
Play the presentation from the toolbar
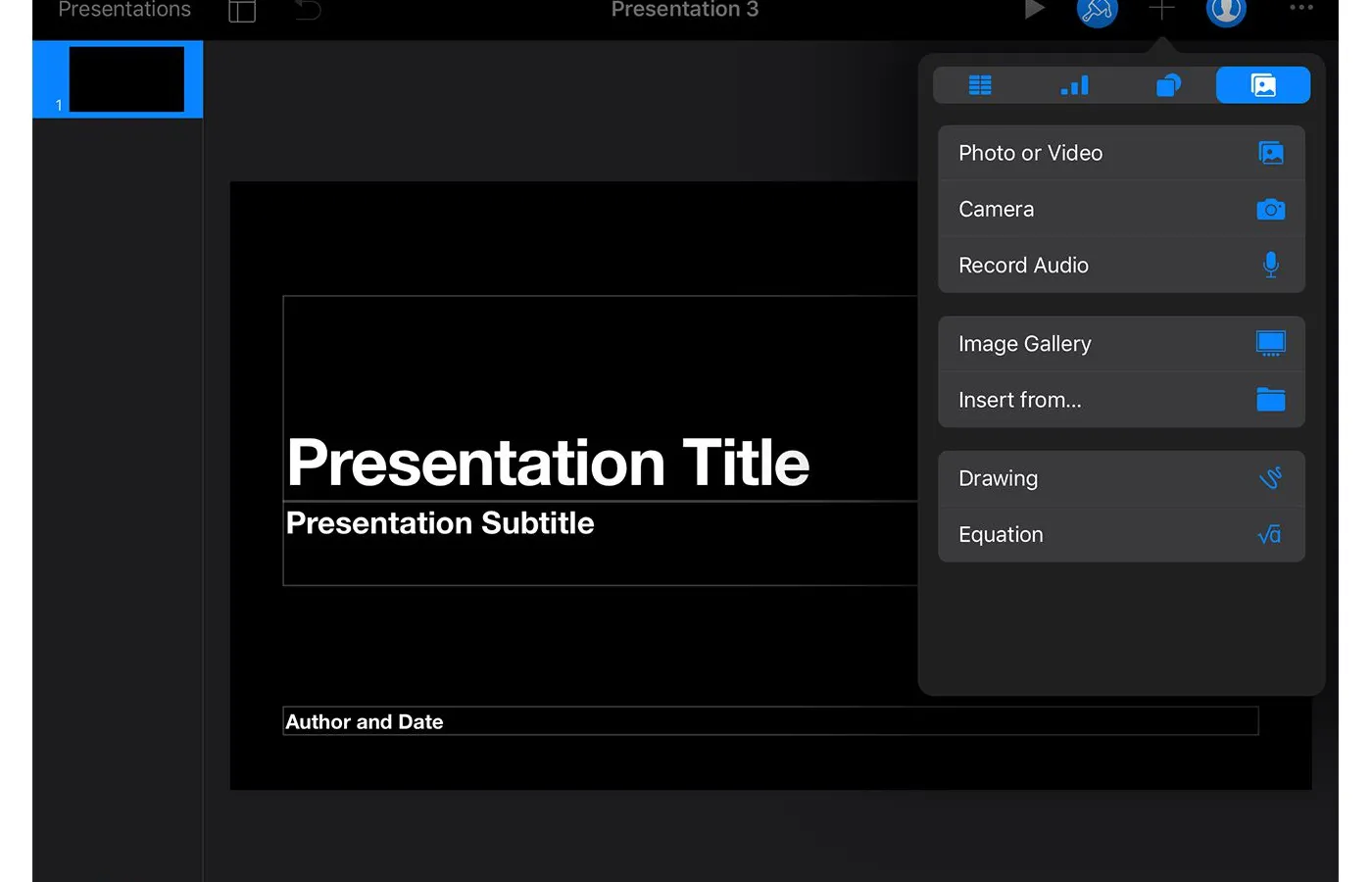pyautogui.click(x=1034, y=11)
